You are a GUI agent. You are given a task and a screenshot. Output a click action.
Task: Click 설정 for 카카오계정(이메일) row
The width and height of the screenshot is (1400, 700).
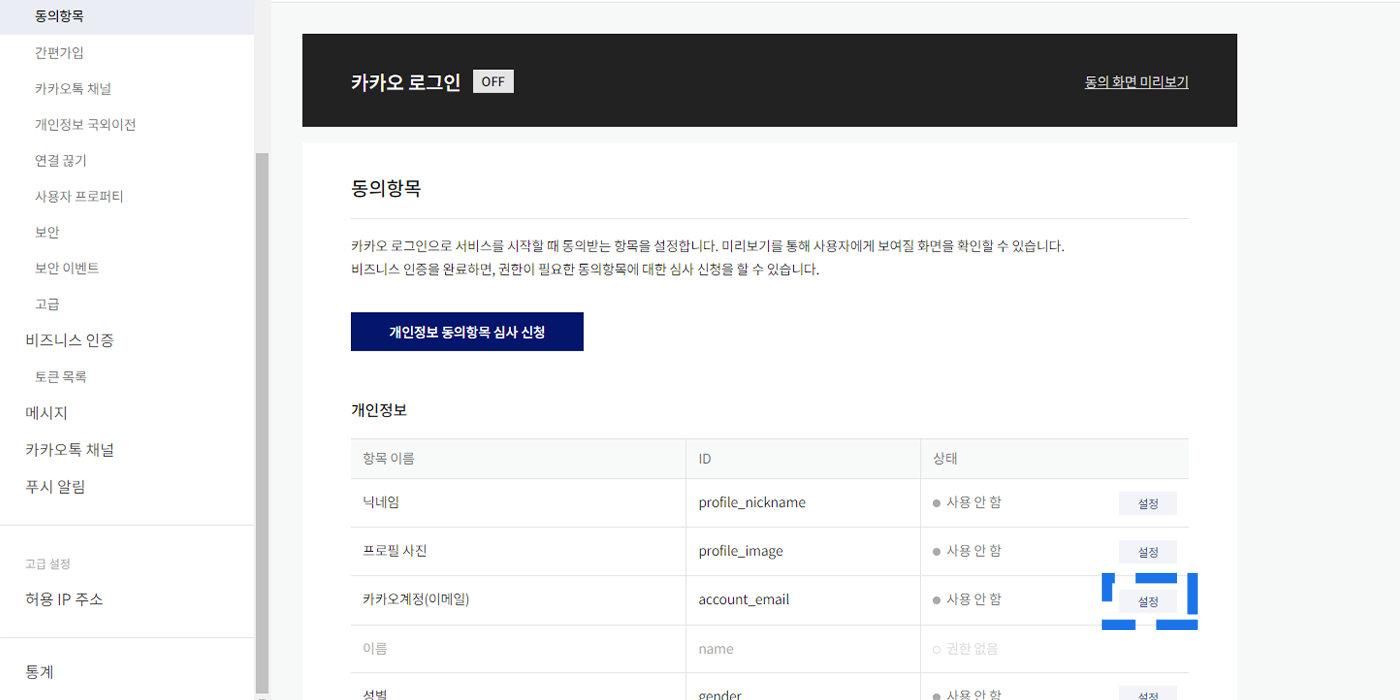(x=1148, y=601)
